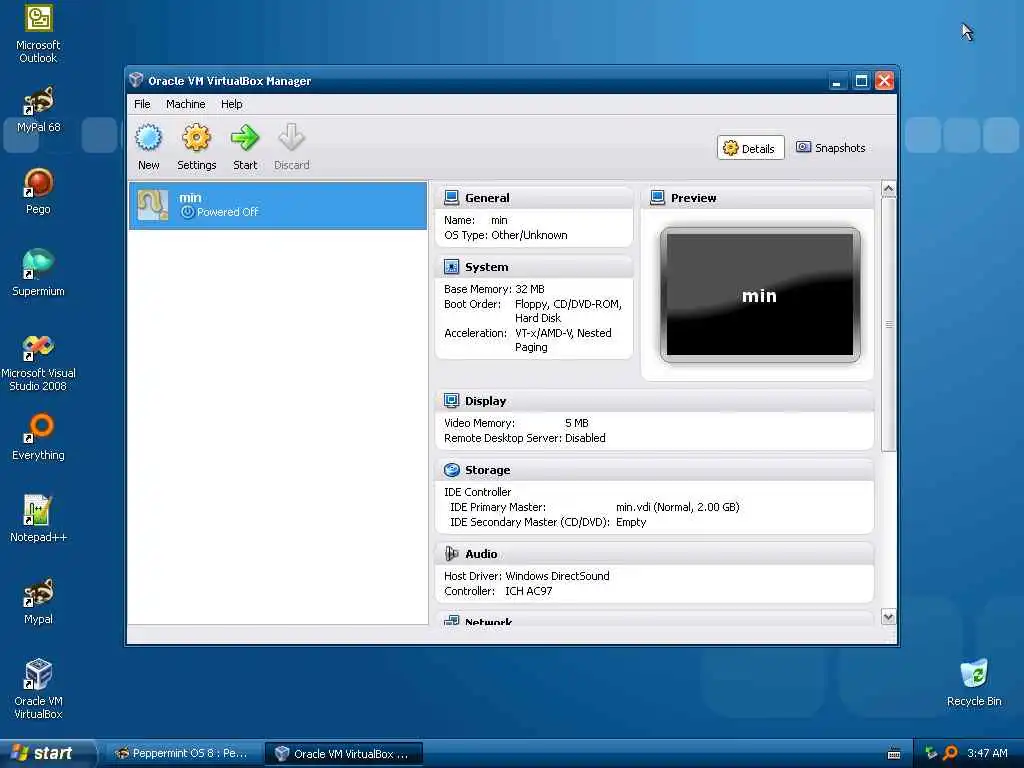Open Oracle VM VirtualBox desktop shortcut
The width and height of the screenshot is (1024, 768).
38,689
